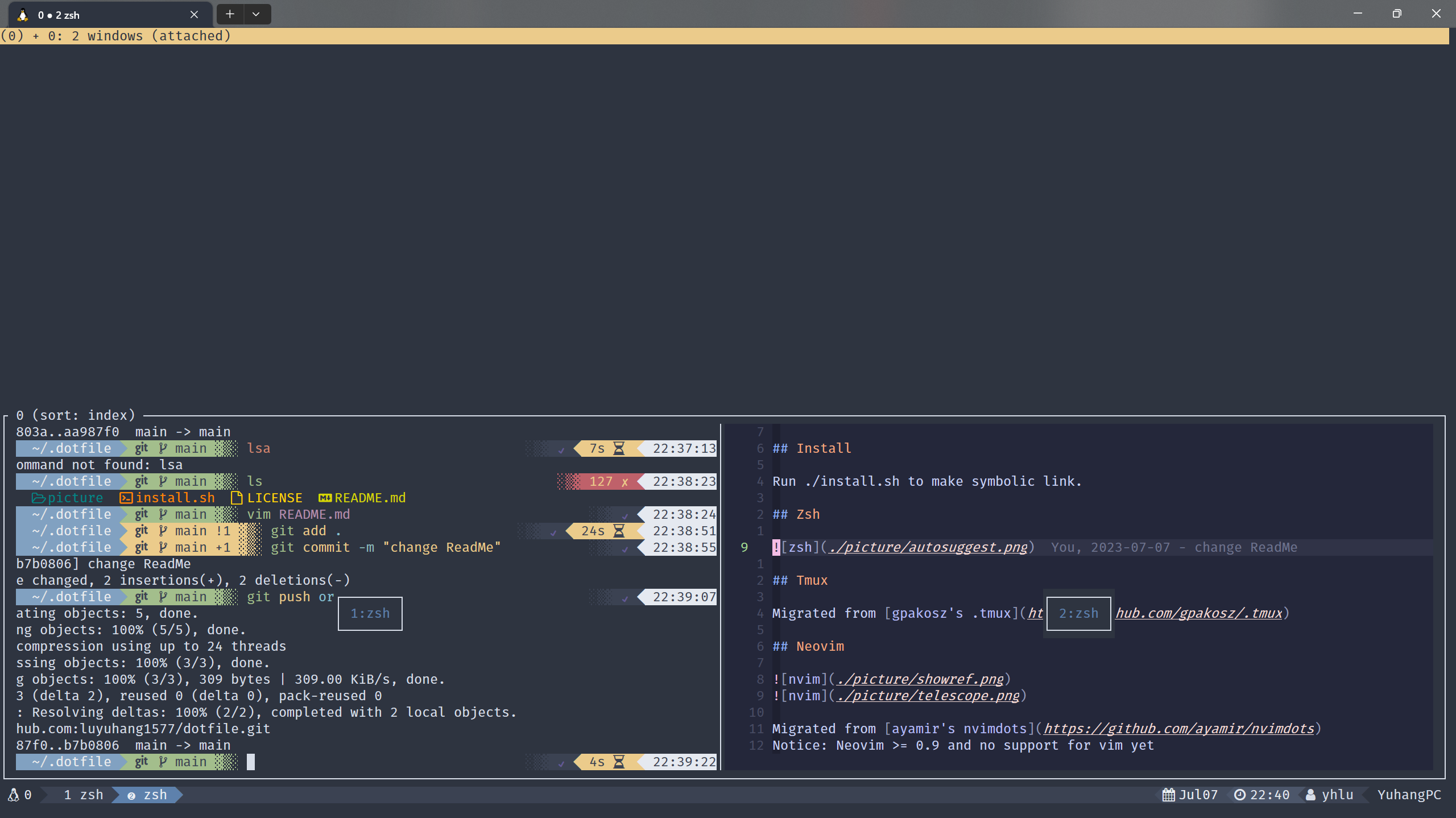Click the tmux session icon in status bar
The width and height of the screenshot is (1456, 818).
point(13,795)
